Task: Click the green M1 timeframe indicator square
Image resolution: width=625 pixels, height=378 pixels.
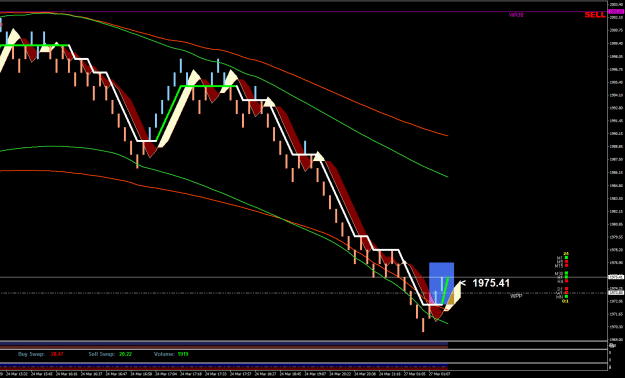Action: tap(566, 258)
